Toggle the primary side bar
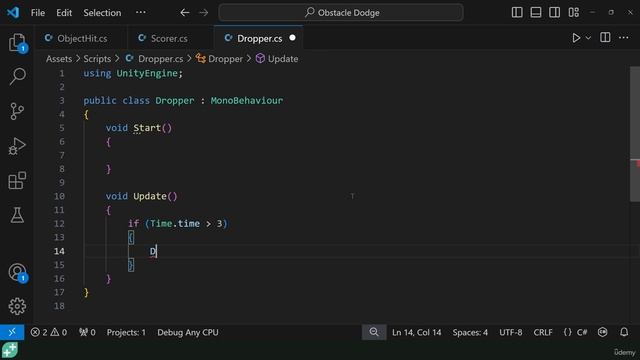This screenshot has height=360, width=640. [517, 12]
